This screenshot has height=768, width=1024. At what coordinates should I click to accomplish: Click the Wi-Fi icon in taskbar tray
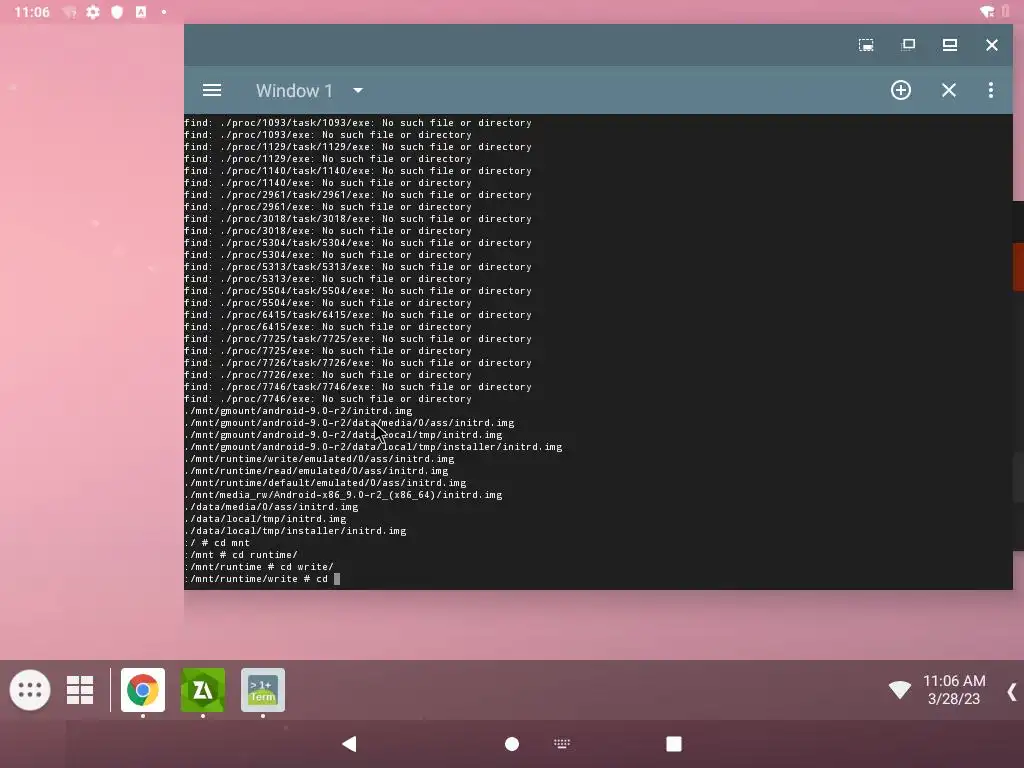(899, 689)
